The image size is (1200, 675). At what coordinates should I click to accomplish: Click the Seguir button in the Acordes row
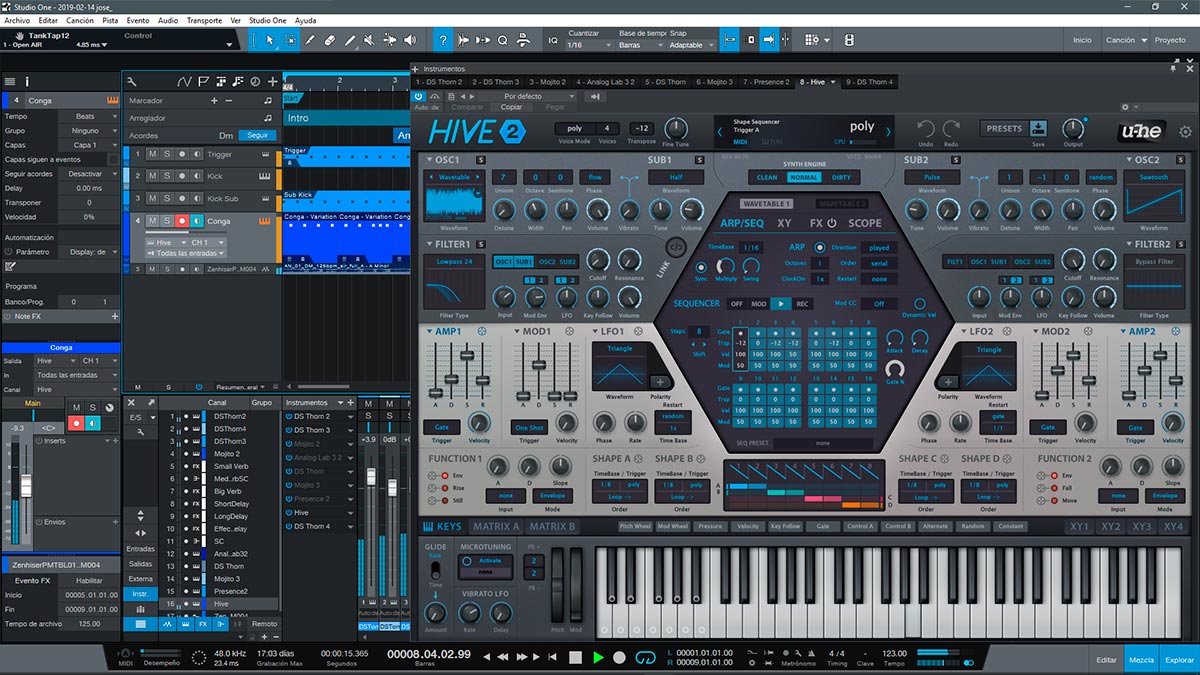[257, 135]
